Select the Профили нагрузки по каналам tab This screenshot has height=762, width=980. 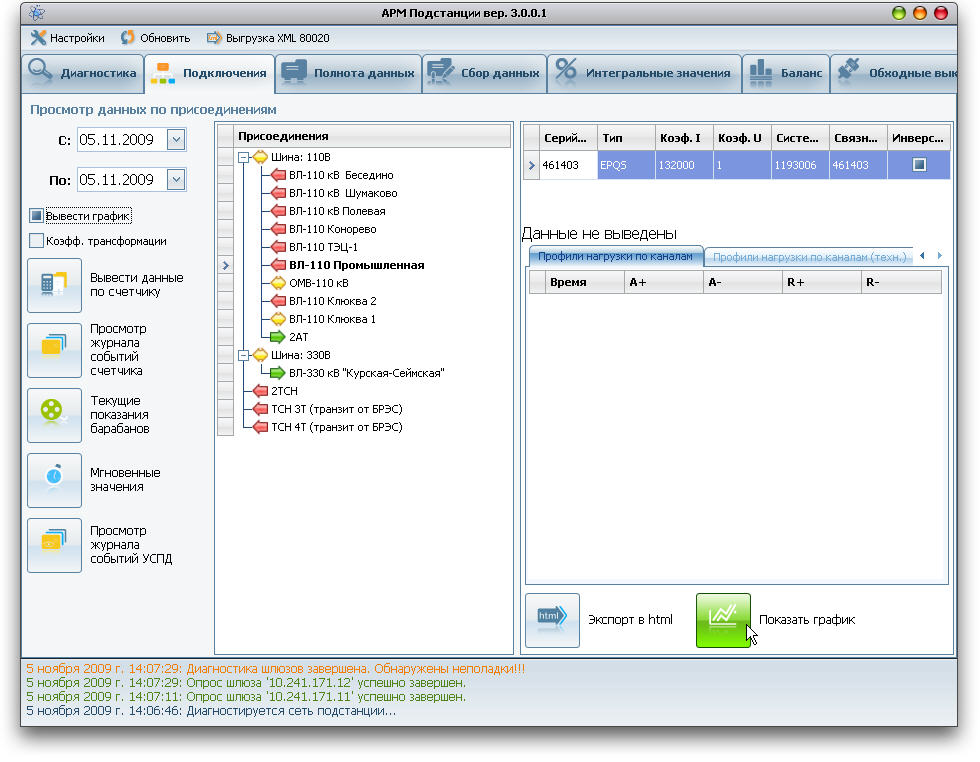616,256
